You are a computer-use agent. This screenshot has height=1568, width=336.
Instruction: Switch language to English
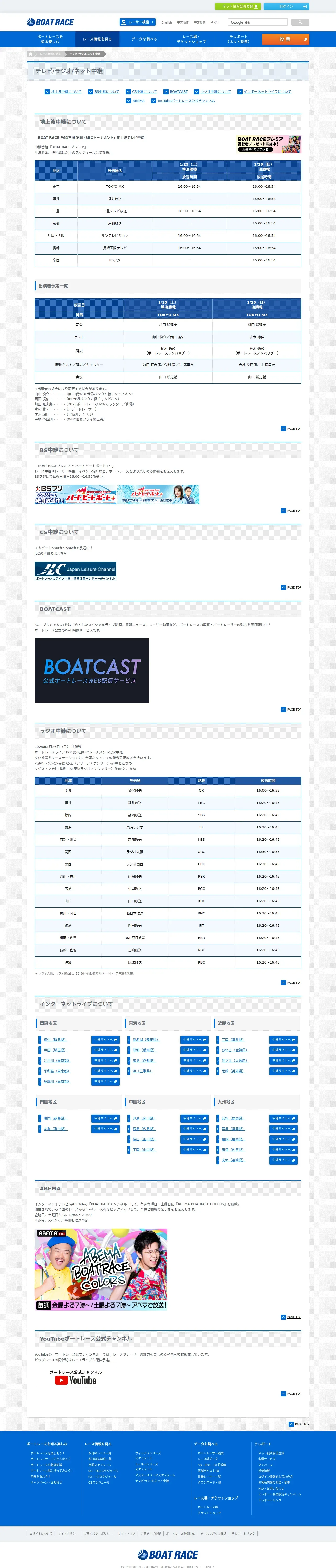166,22
